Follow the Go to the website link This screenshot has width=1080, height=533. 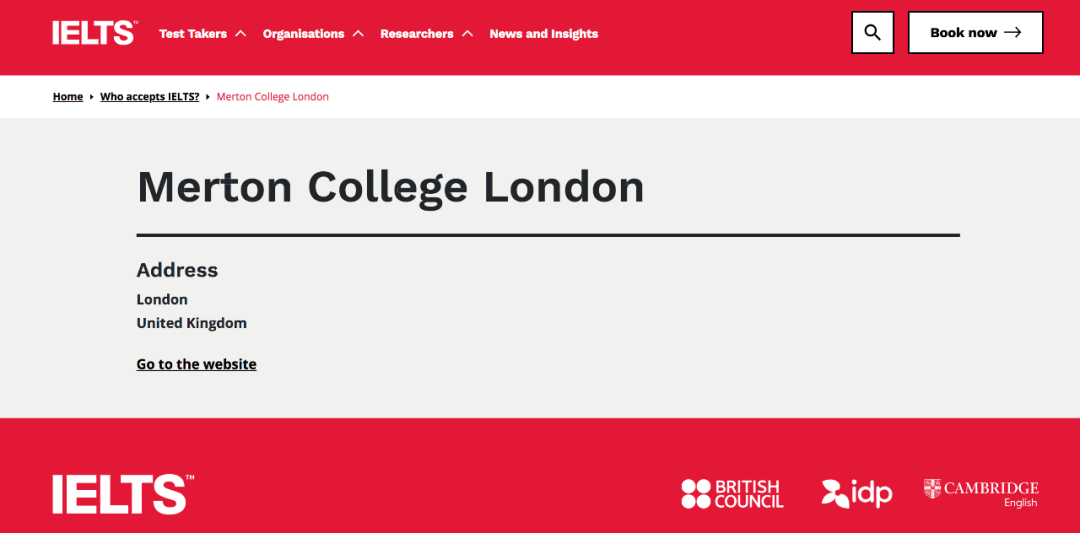pos(196,364)
